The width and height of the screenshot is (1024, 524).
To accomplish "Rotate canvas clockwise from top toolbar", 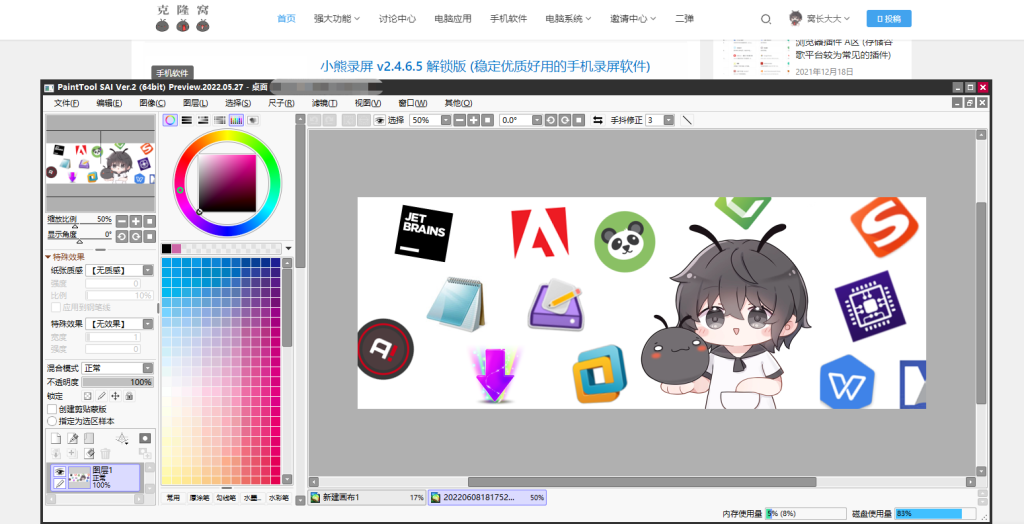I will pyautogui.click(x=564, y=120).
